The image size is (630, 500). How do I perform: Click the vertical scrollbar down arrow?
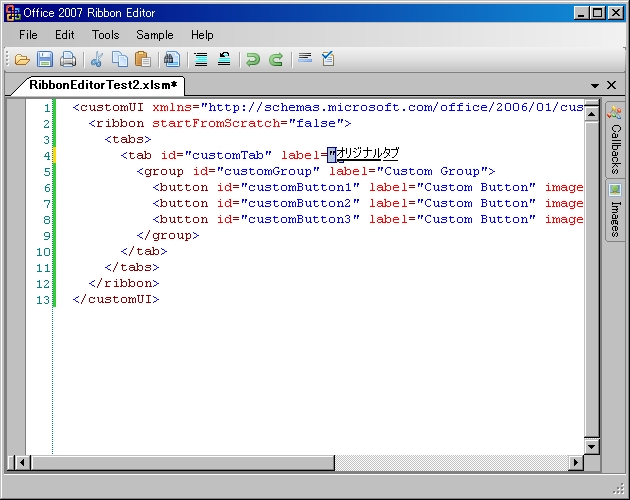click(x=591, y=446)
